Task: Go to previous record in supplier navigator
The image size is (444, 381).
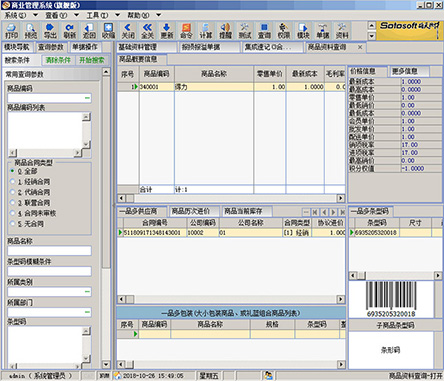Action: click(x=324, y=212)
